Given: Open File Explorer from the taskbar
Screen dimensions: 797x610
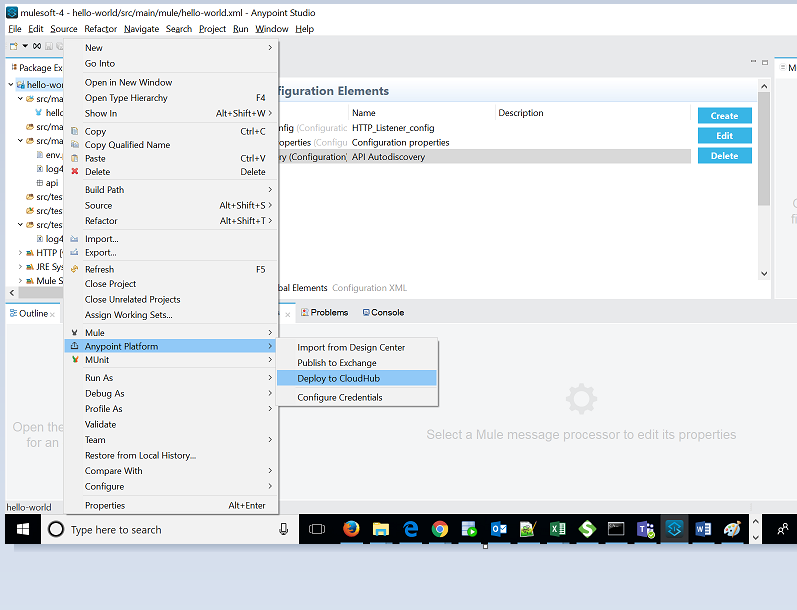Looking at the screenshot, I should coord(380,529).
